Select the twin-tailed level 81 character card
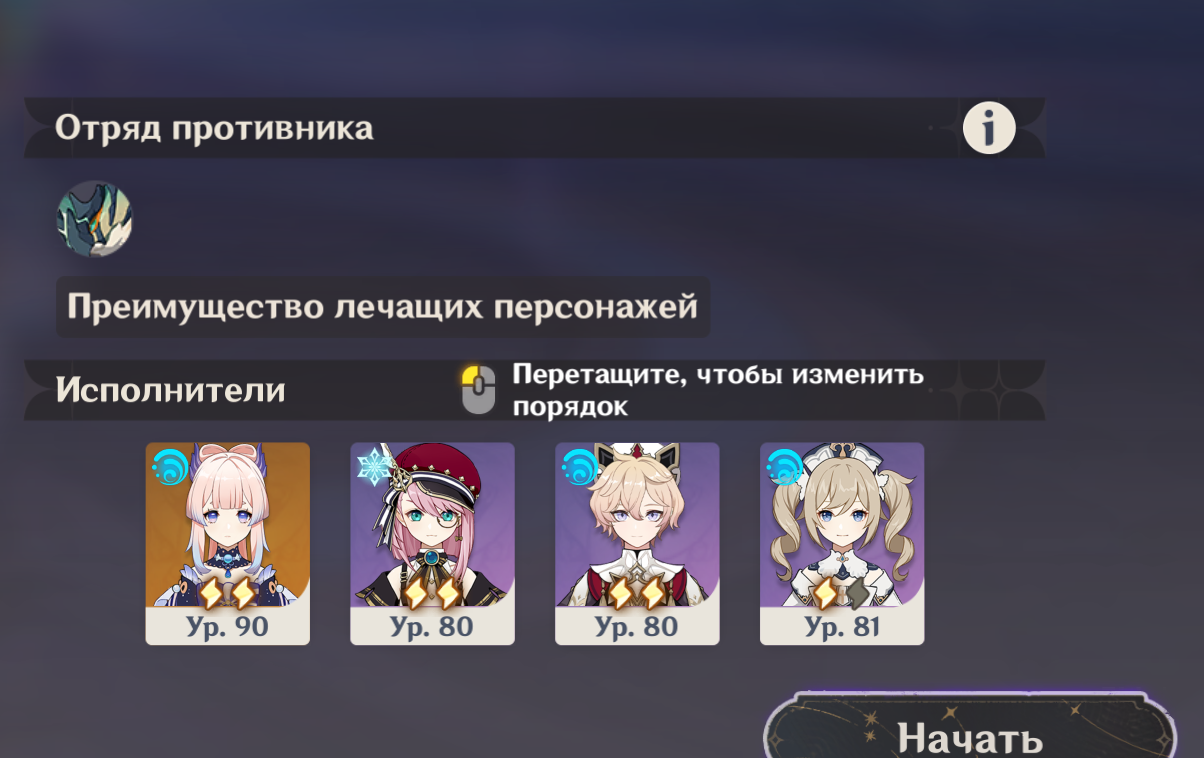 point(842,544)
